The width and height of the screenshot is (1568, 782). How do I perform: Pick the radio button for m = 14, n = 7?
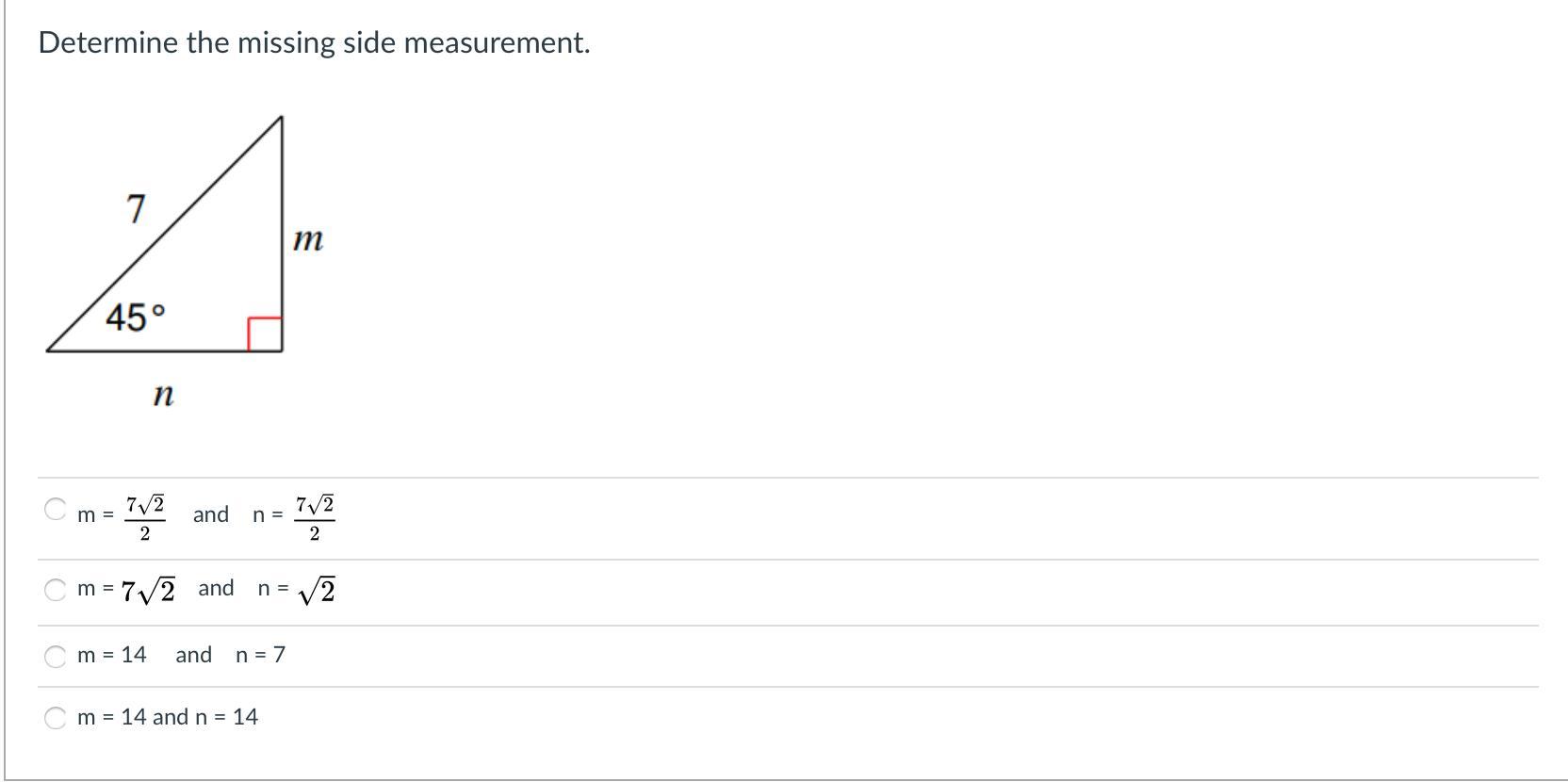(x=56, y=656)
